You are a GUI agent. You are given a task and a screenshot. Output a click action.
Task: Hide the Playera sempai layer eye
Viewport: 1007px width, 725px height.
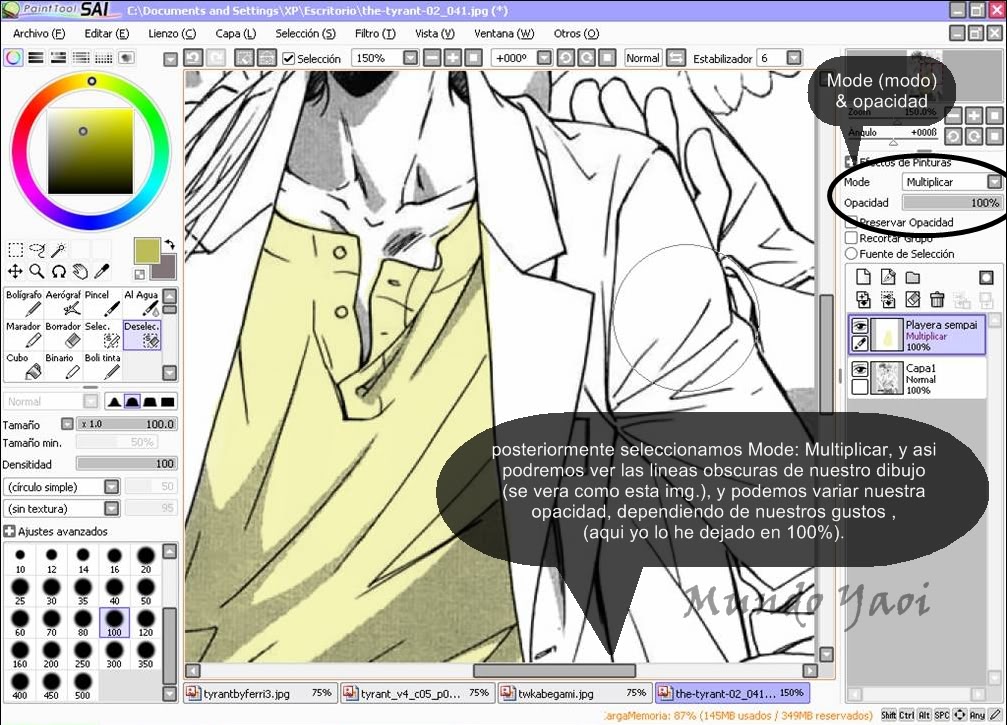(859, 326)
